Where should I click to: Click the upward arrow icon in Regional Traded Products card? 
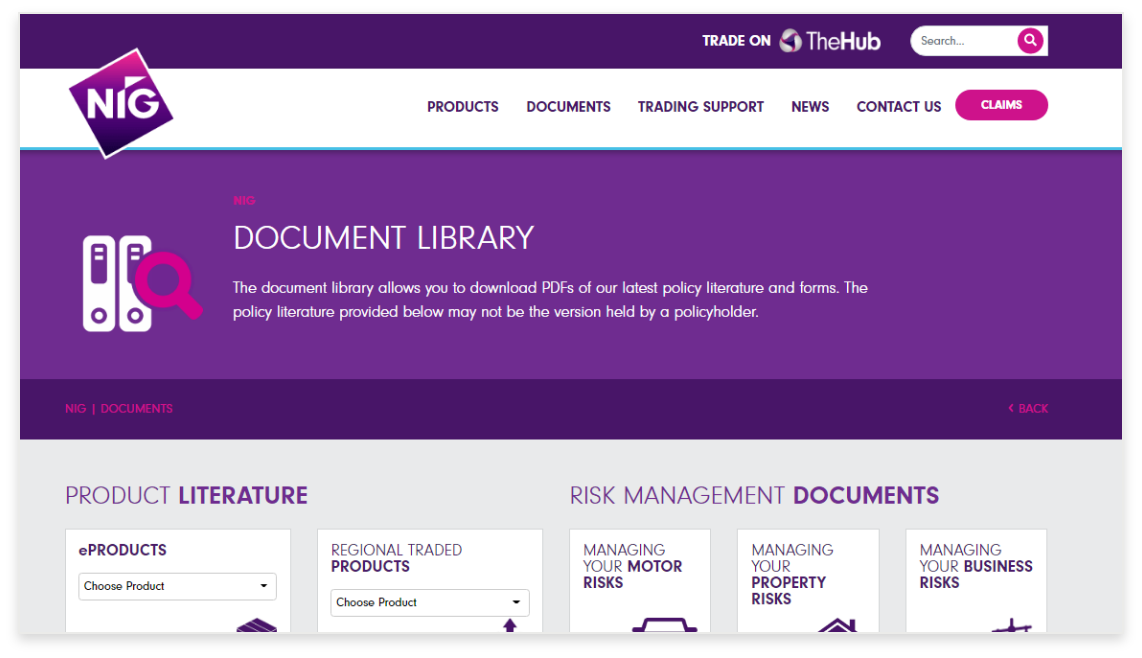pyautogui.click(x=510, y=626)
